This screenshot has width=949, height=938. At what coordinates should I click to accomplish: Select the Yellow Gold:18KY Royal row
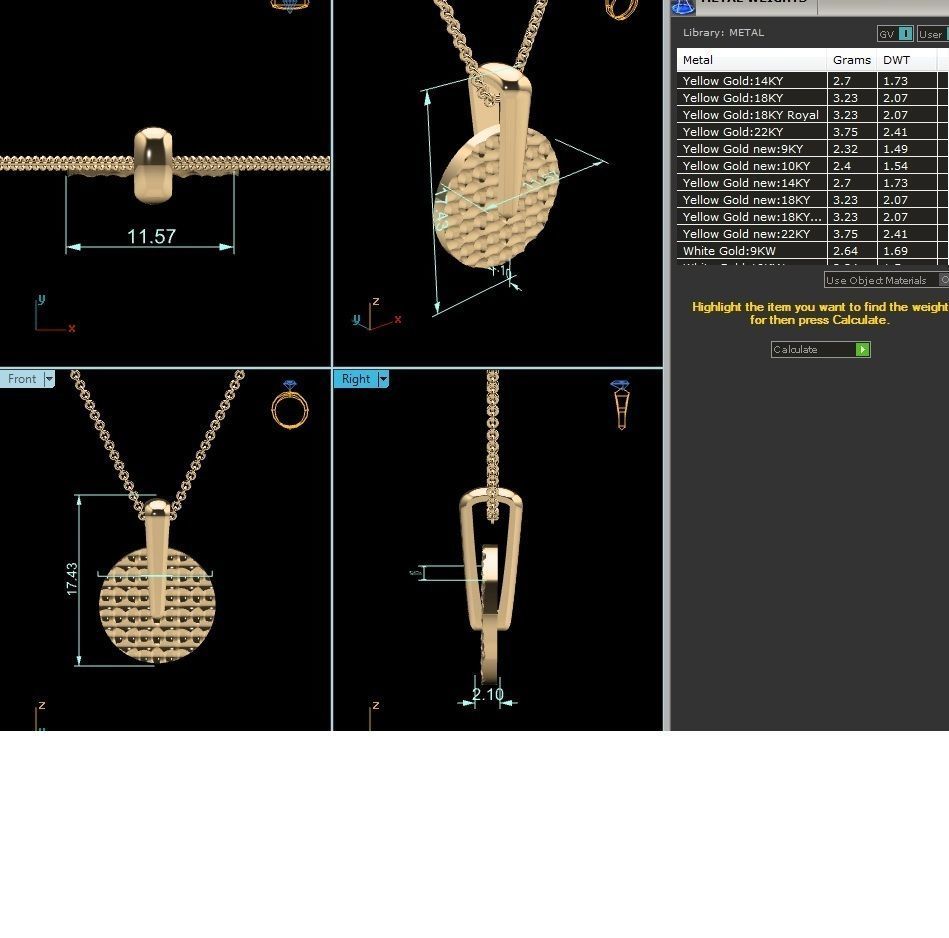pos(812,114)
